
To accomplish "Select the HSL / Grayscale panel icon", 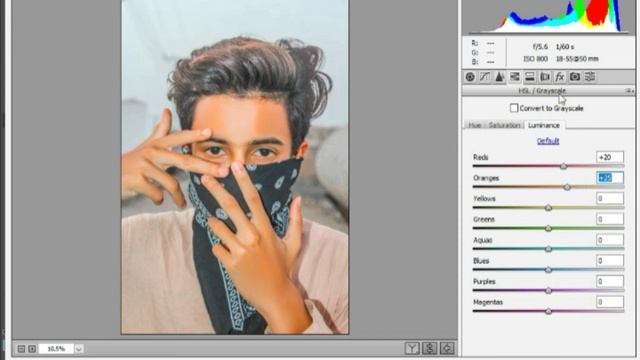I will (x=515, y=77).
